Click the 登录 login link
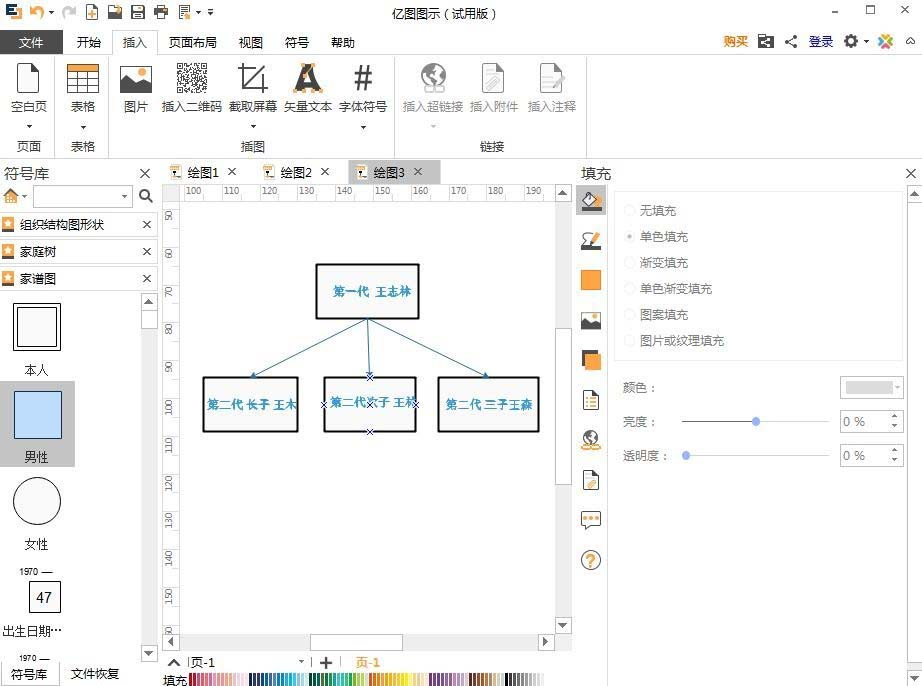 click(x=821, y=42)
